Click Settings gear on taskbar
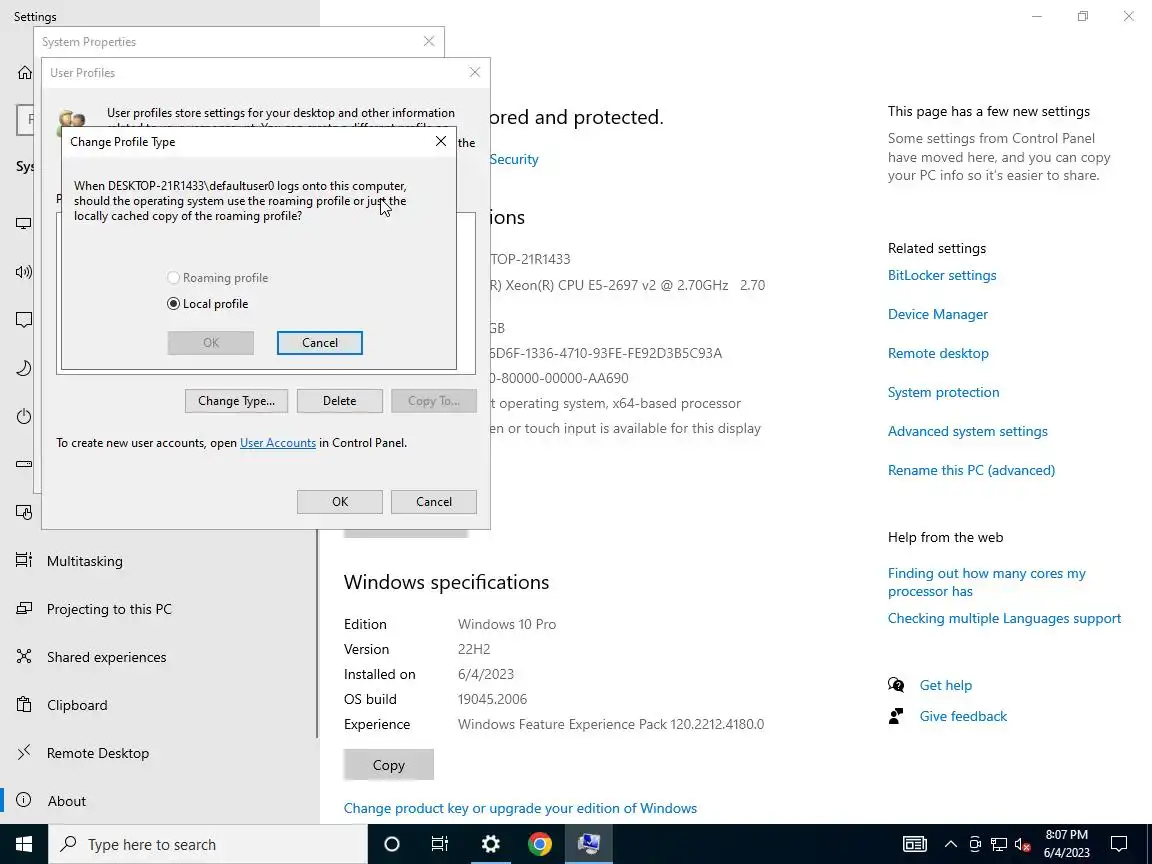 pyautogui.click(x=490, y=844)
